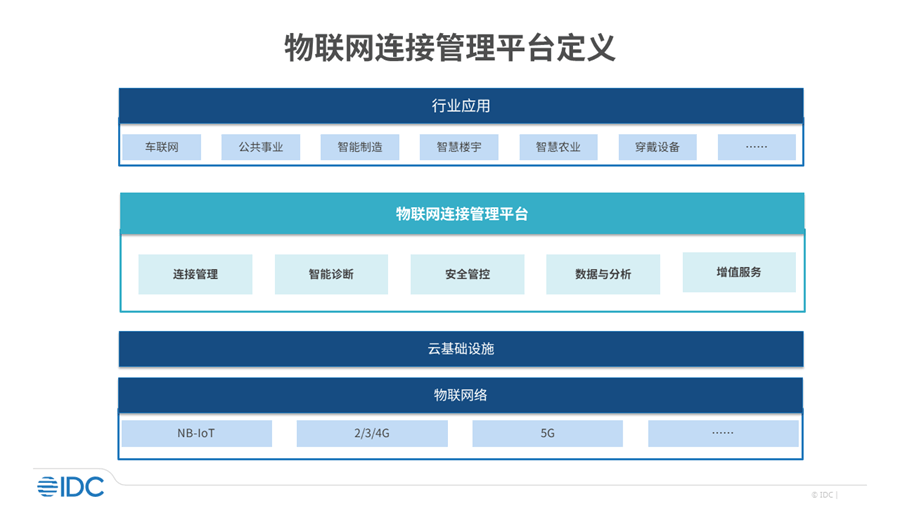Click the 数据与分析 box
The width and height of the screenshot is (900, 506).
tap(603, 274)
